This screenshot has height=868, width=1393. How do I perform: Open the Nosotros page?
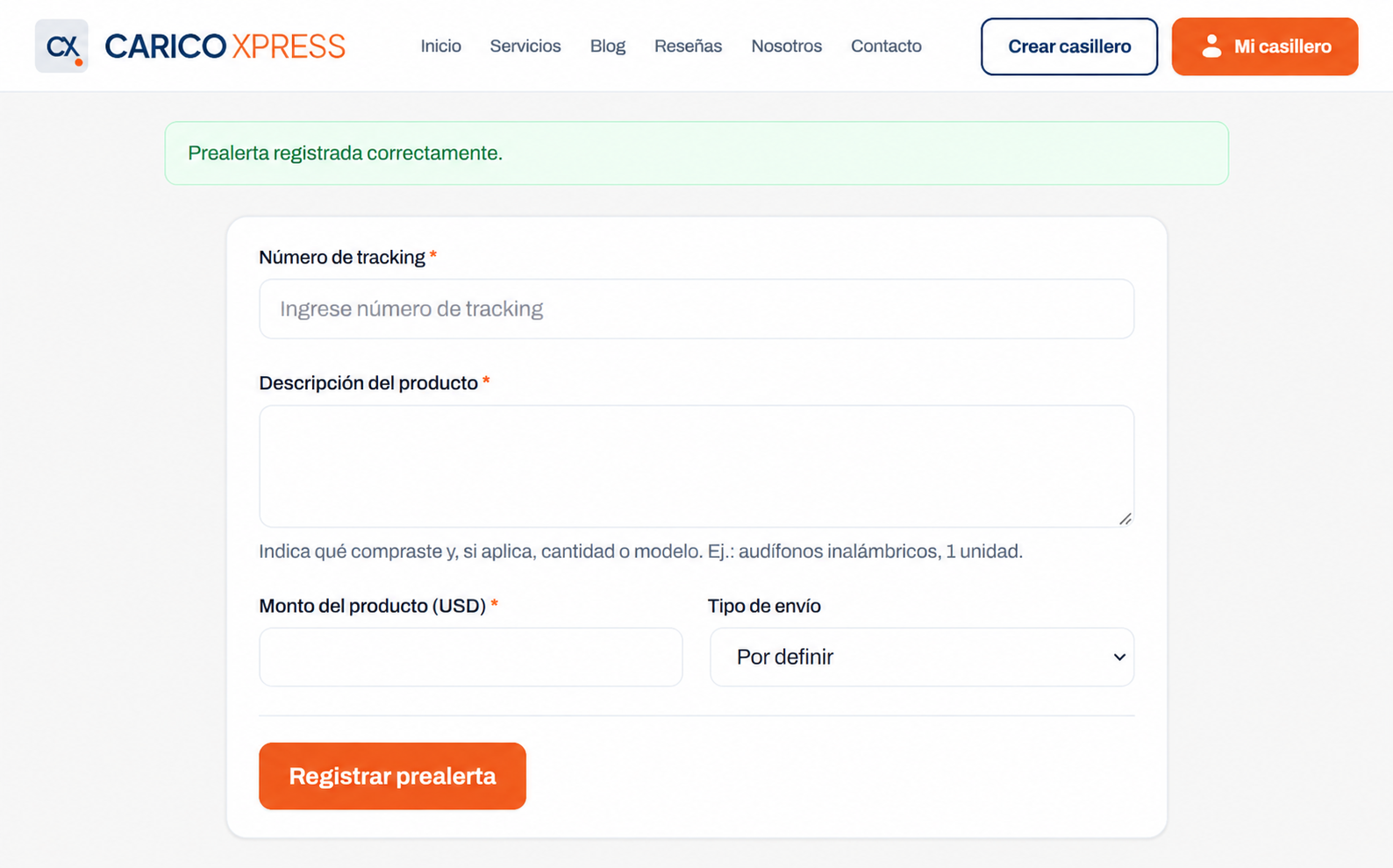click(786, 46)
